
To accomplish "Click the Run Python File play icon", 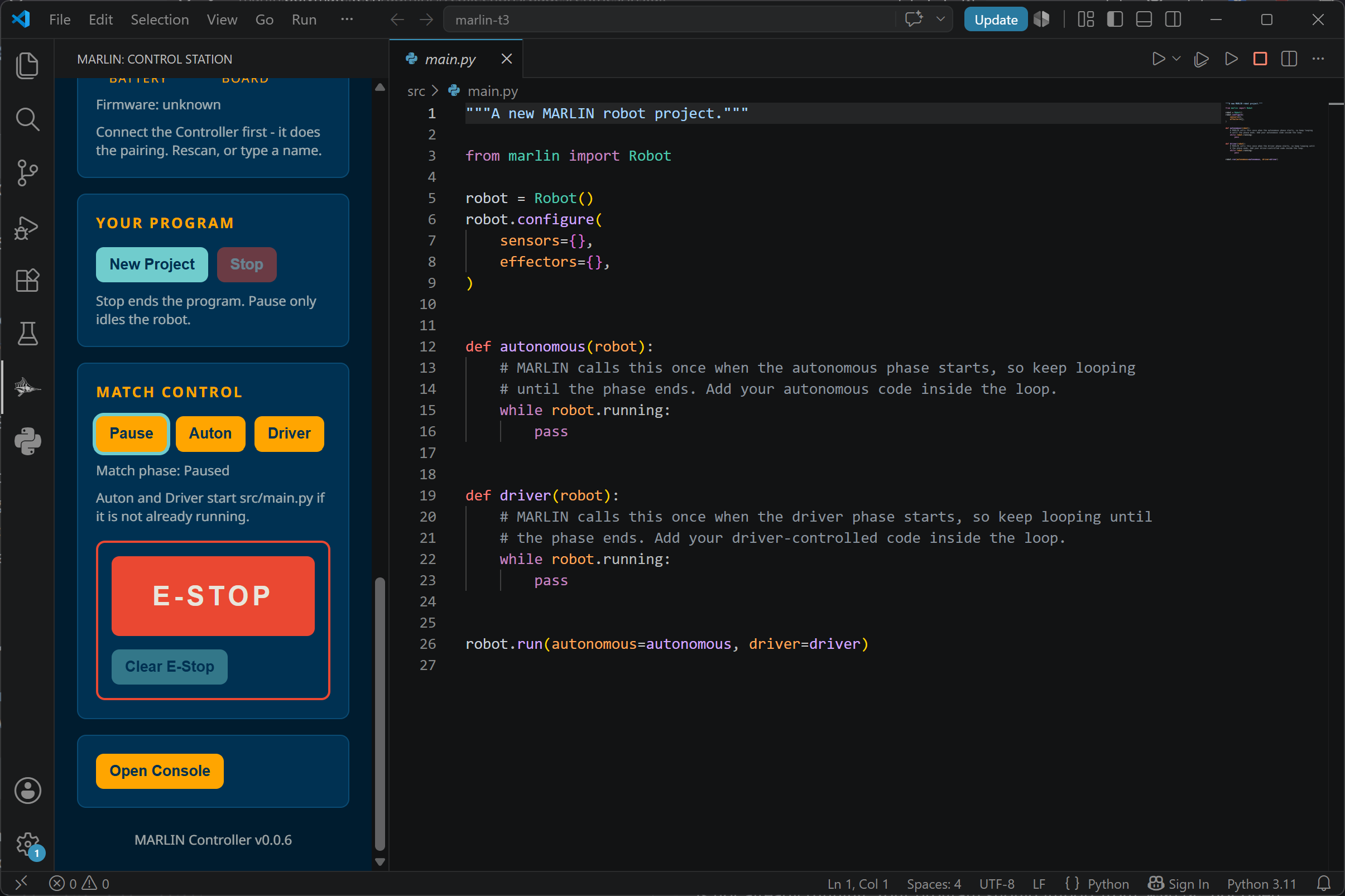I will point(1158,59).
